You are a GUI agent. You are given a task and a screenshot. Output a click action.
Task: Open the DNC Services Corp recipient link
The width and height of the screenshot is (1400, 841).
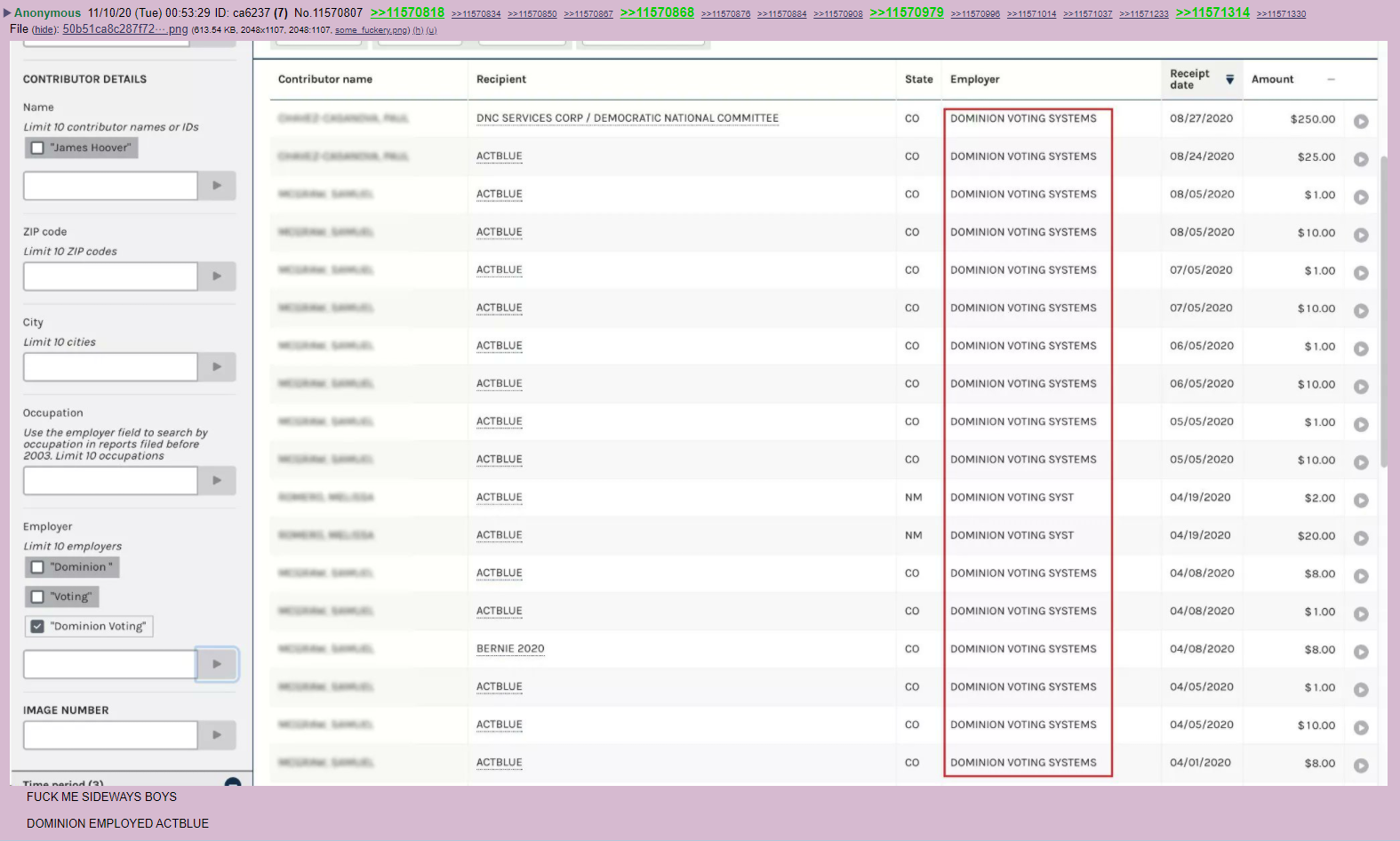pyautogui.click(x=627, y=118)
